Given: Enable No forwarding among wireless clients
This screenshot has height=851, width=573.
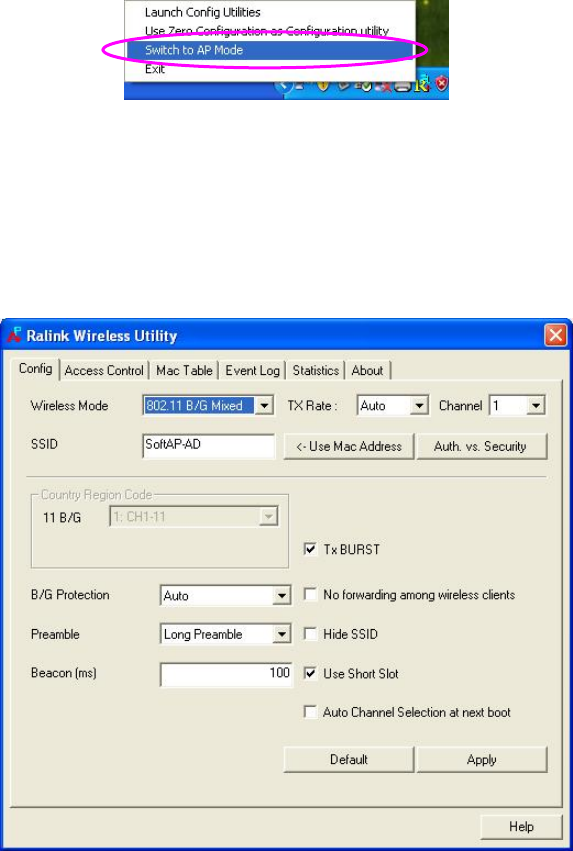Looking at the screenshot, I should click(x=310, y=595).
